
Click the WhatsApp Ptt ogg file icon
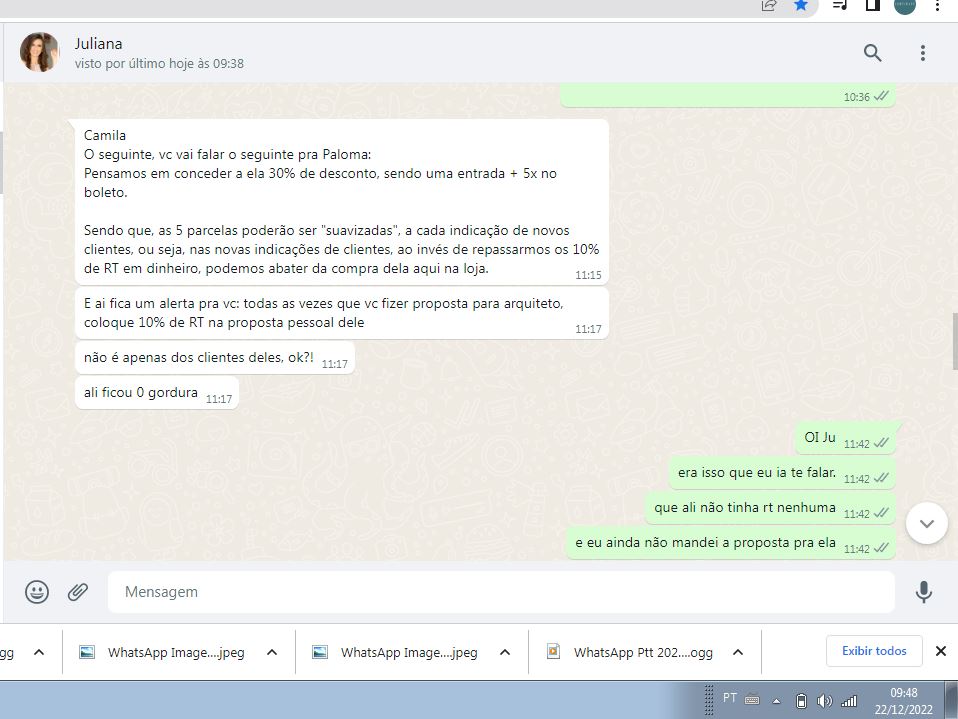click(x=553, y=652)
